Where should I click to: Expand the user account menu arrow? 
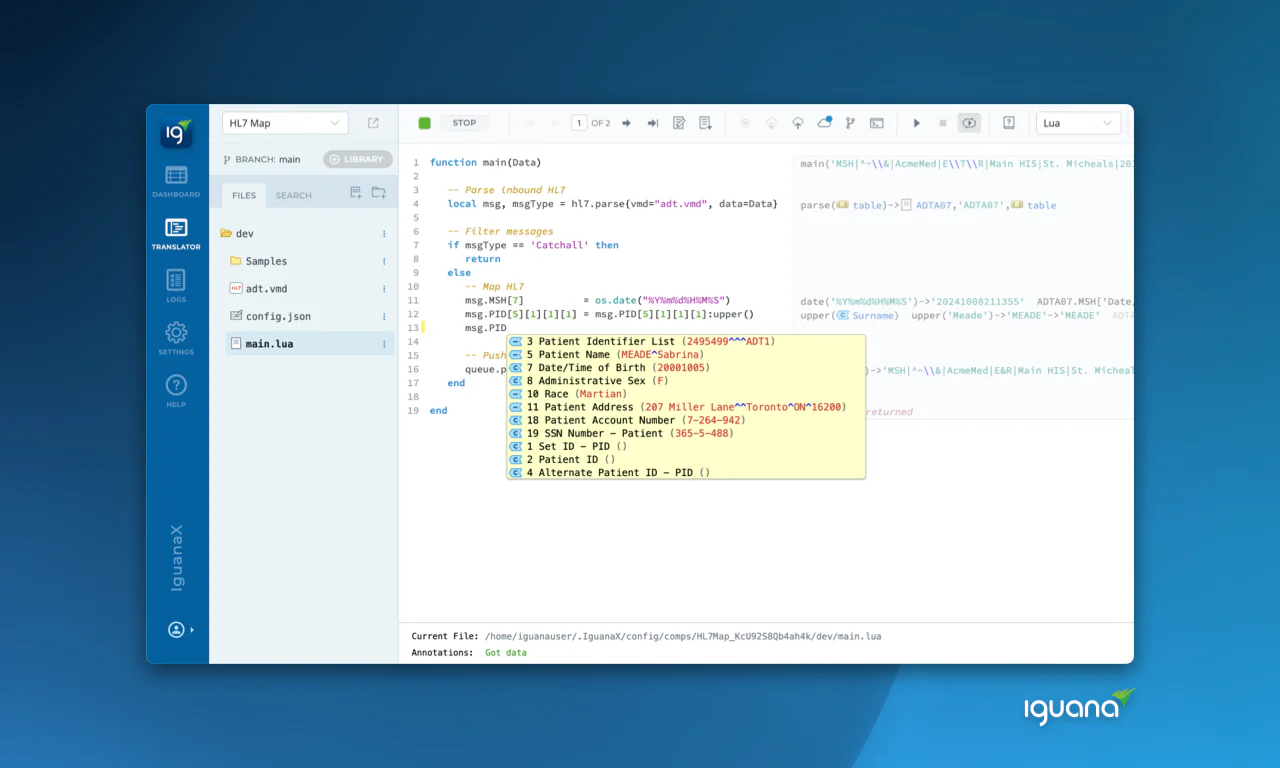192,630
